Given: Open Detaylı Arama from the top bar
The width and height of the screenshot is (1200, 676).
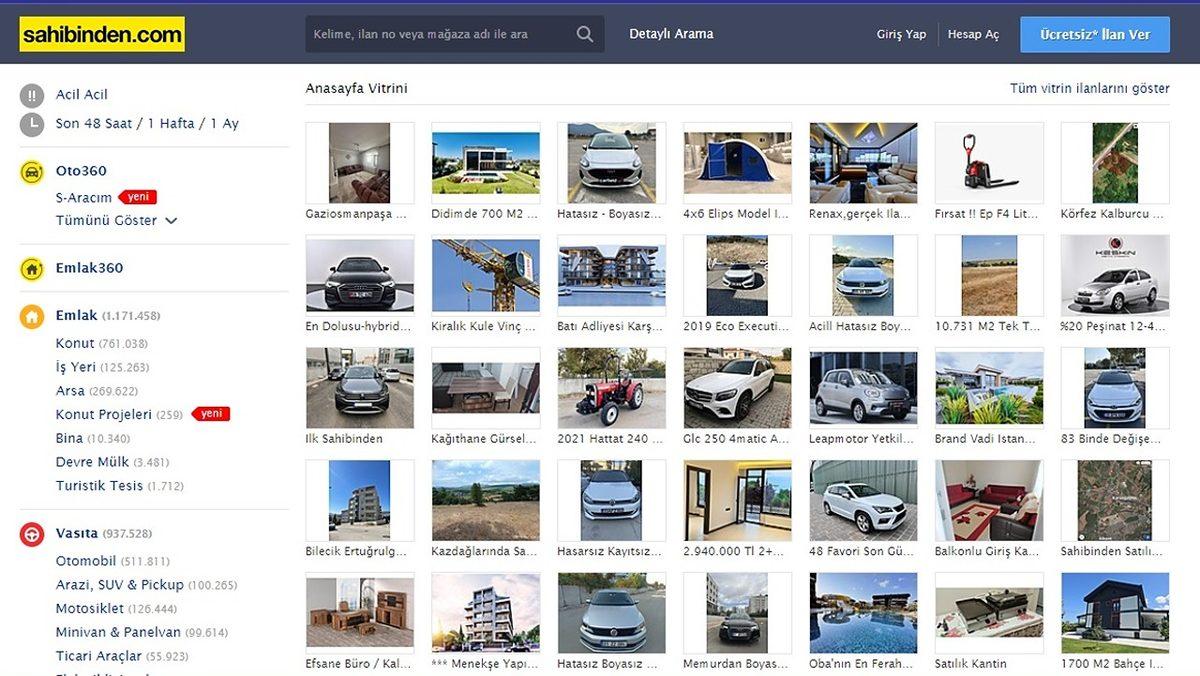Looking at the screenshot, I should pyautogui.click(x=671, y=33).
